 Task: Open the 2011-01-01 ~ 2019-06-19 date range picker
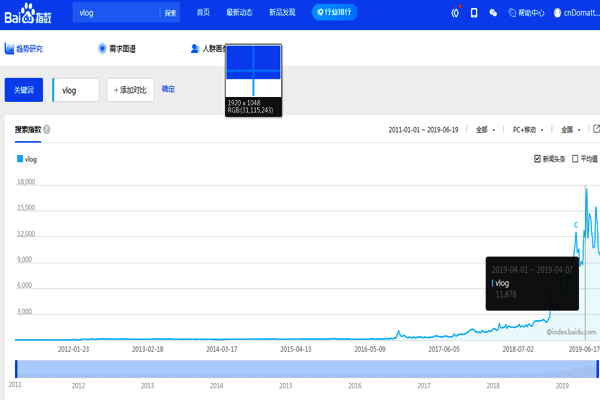click(x=425, y=130)
